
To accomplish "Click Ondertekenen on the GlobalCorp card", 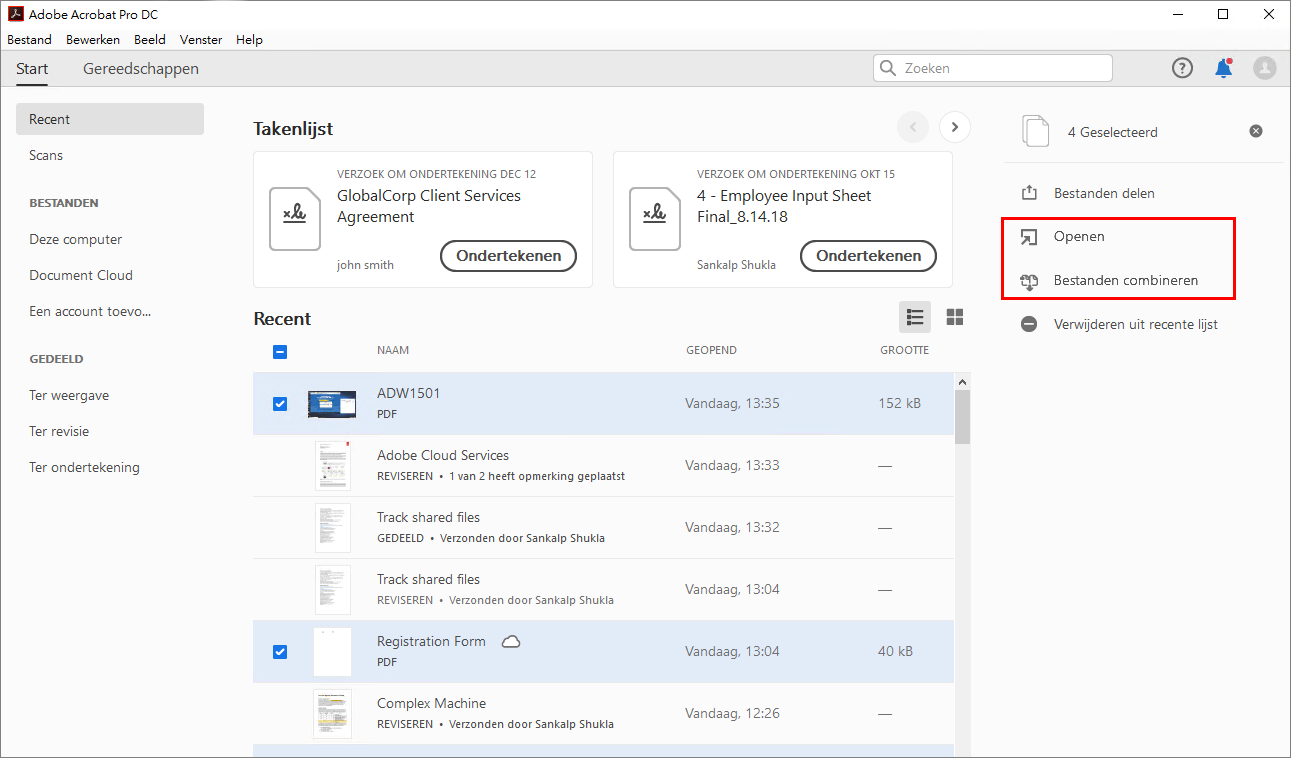I will (509, 256).
